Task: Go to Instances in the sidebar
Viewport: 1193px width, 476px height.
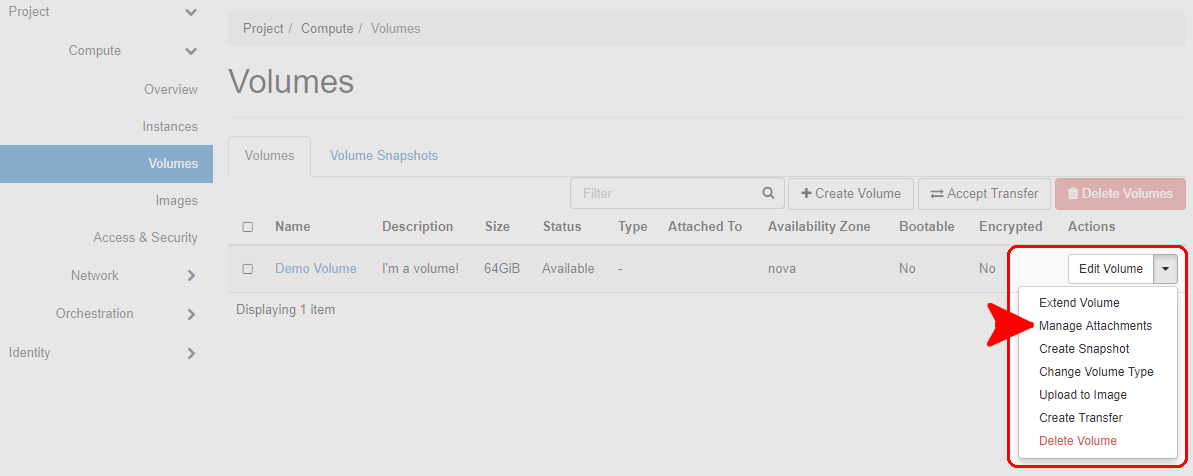Action: (170, 127)
